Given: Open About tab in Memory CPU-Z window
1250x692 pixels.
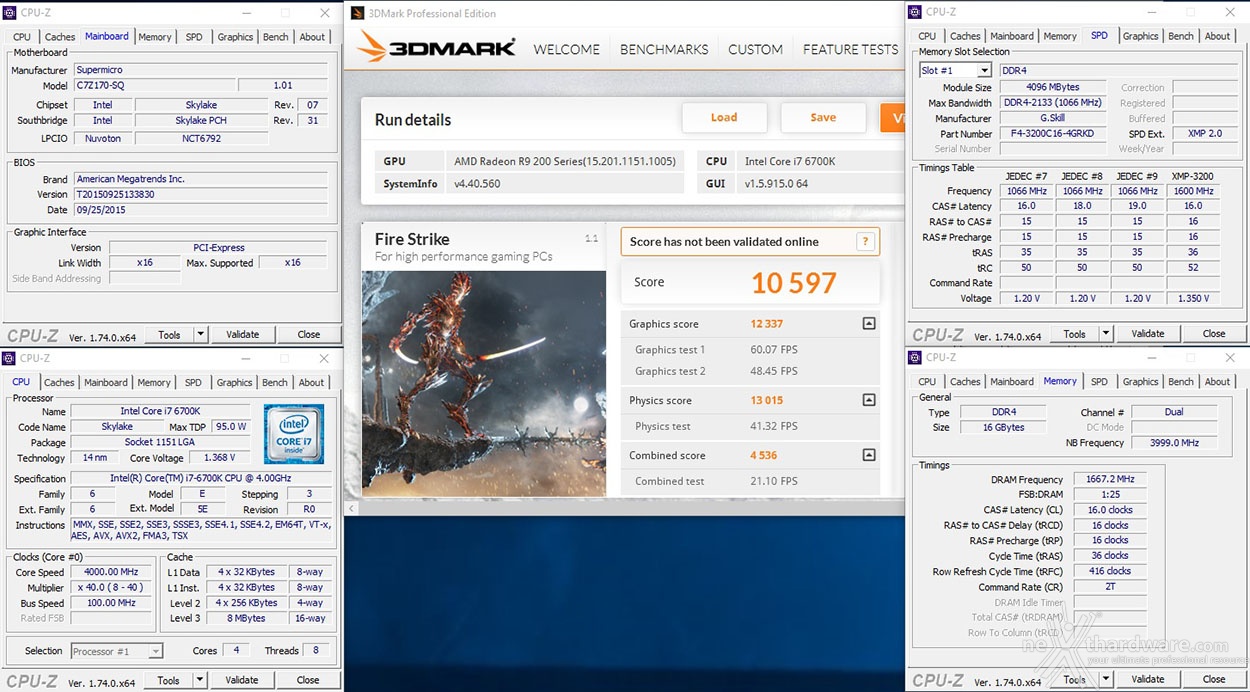Looking at the screenshot, I should tap(1217, 382).
